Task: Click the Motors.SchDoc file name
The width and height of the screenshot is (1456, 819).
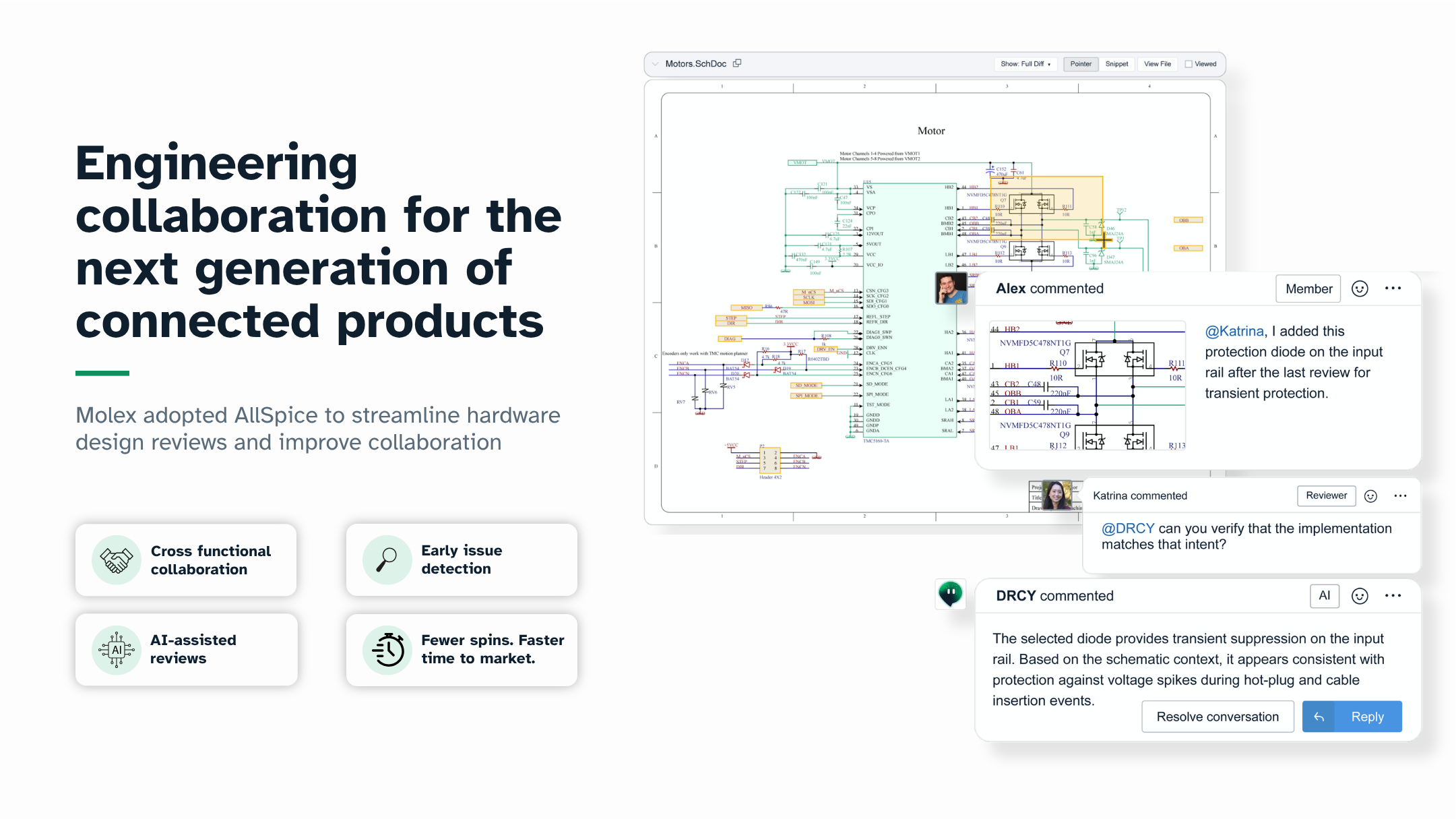Action: 695,64
